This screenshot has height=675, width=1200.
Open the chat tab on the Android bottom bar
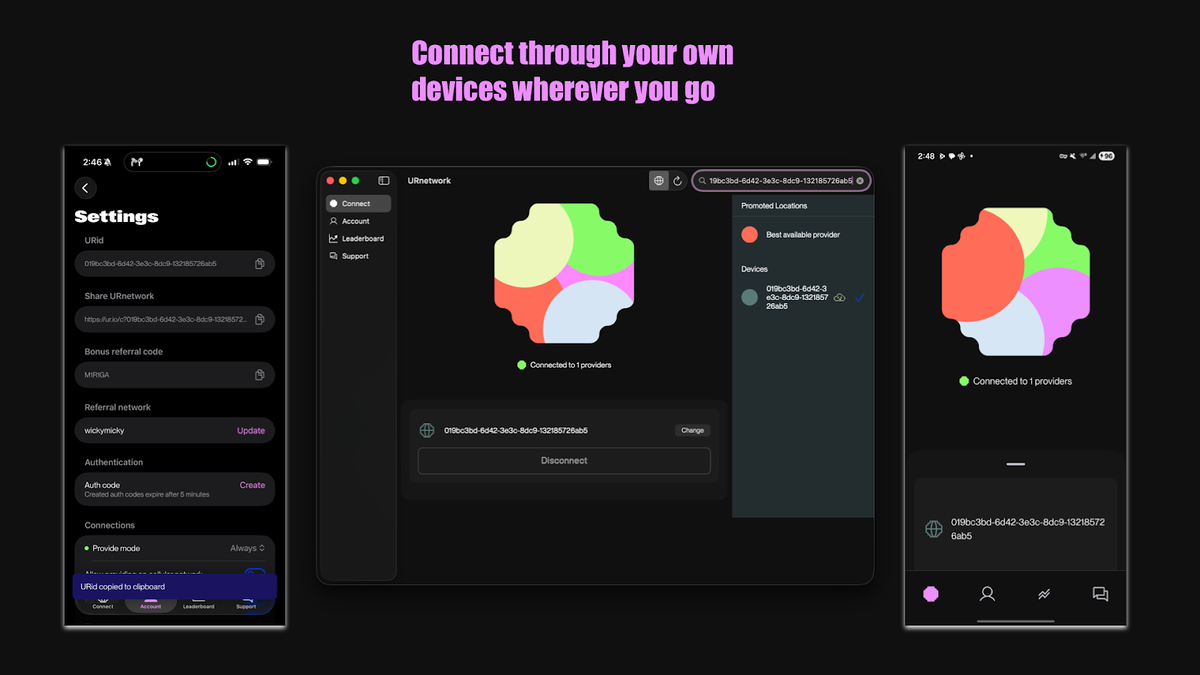[x=1100, y=593]
